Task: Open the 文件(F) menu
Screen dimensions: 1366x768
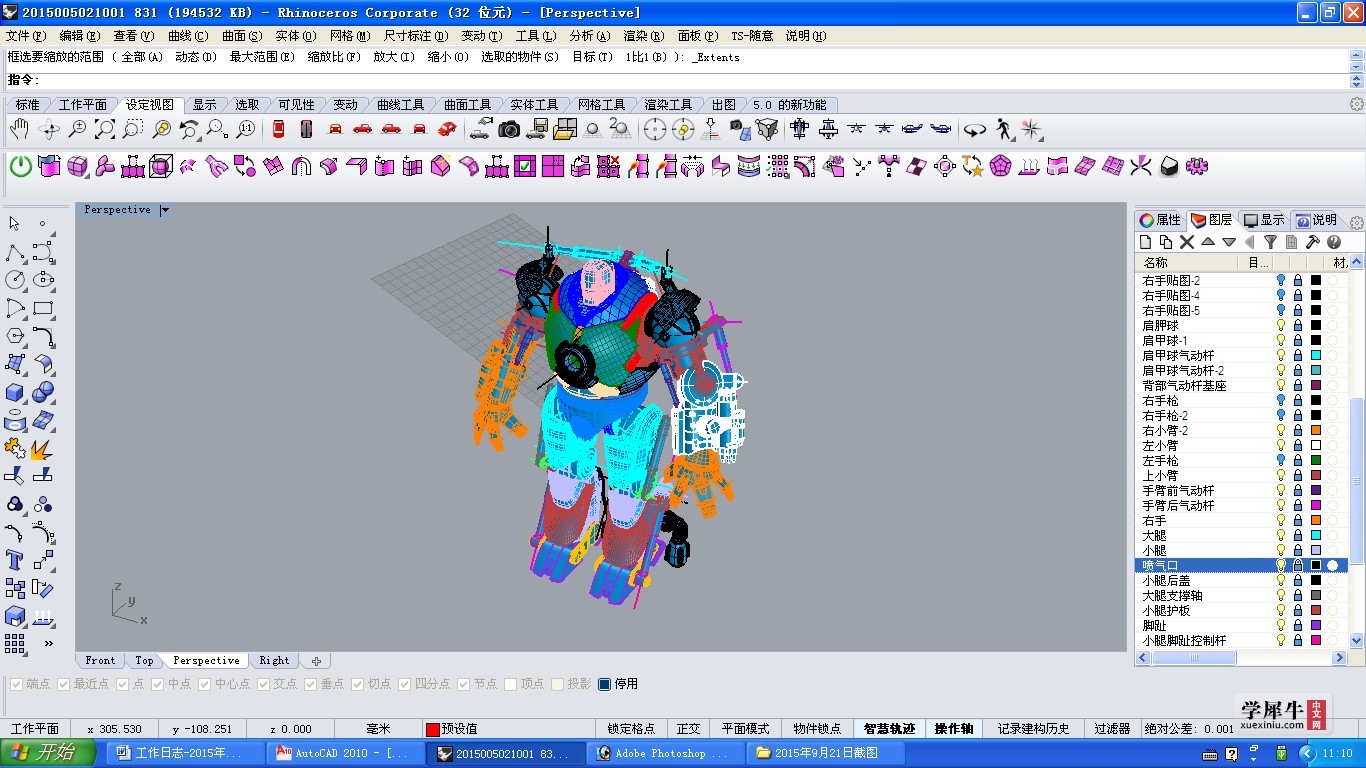Action: pos(26,36)
